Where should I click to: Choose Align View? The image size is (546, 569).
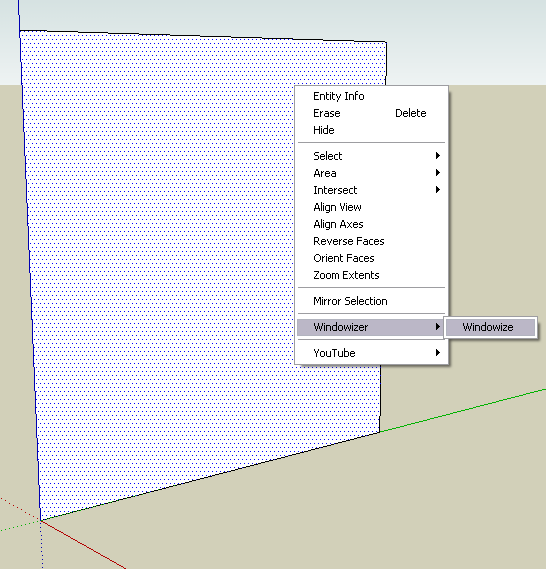click(371, 207)
